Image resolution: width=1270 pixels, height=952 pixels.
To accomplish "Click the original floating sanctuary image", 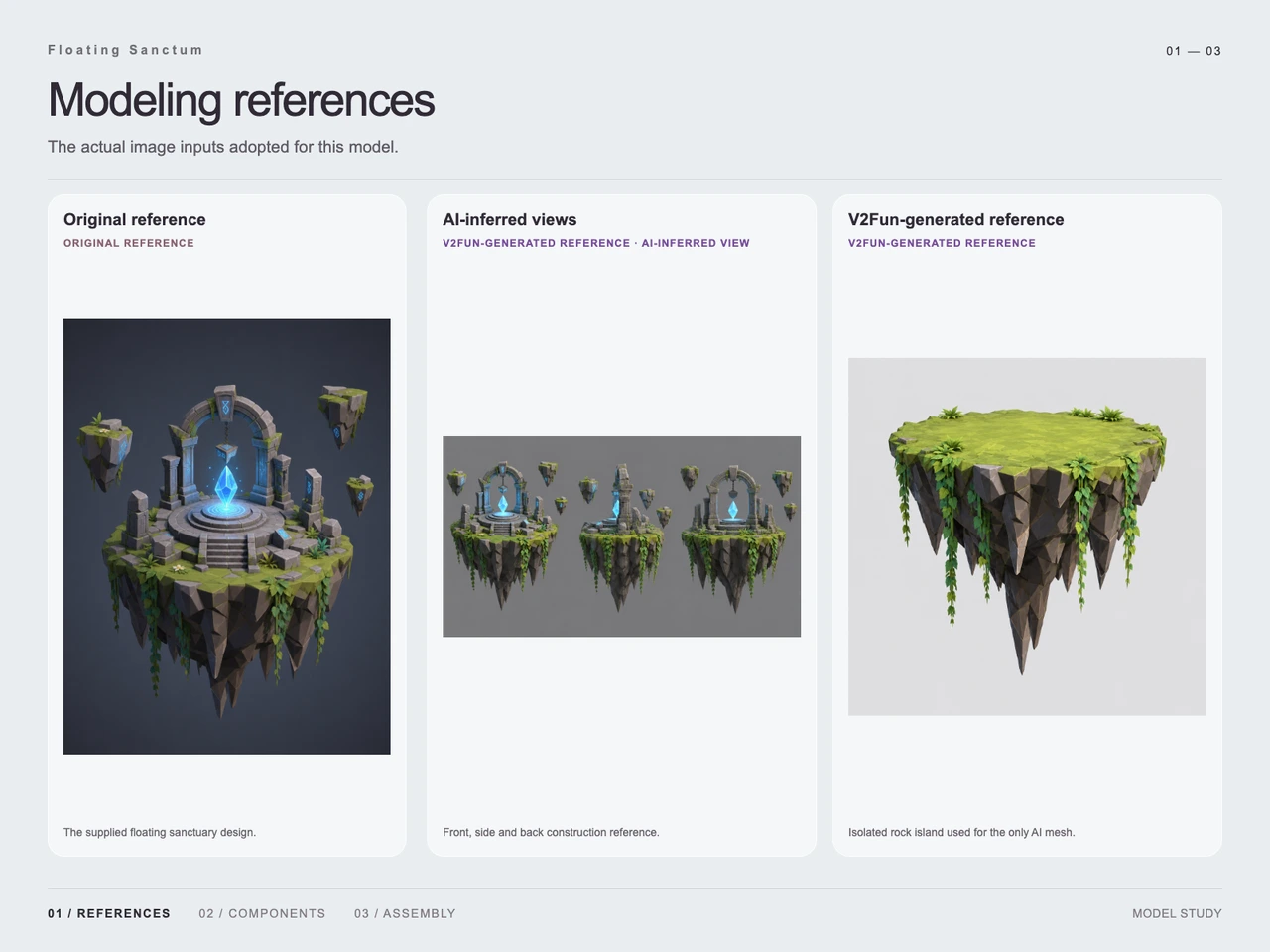I will [227, 536].
